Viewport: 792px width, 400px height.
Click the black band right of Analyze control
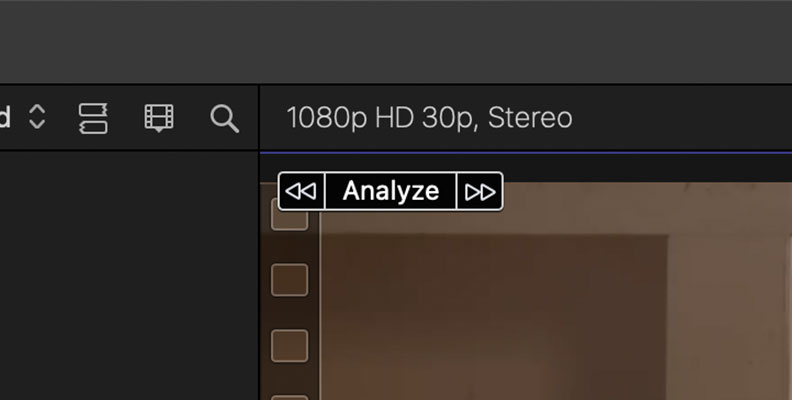(x=648, y=168)
